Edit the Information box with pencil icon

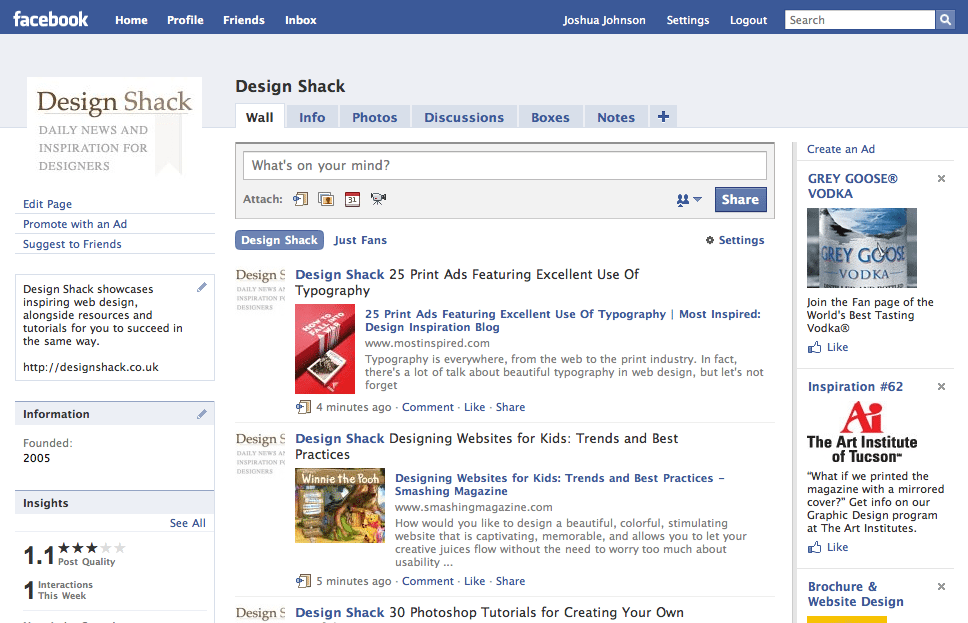point(202,414)
